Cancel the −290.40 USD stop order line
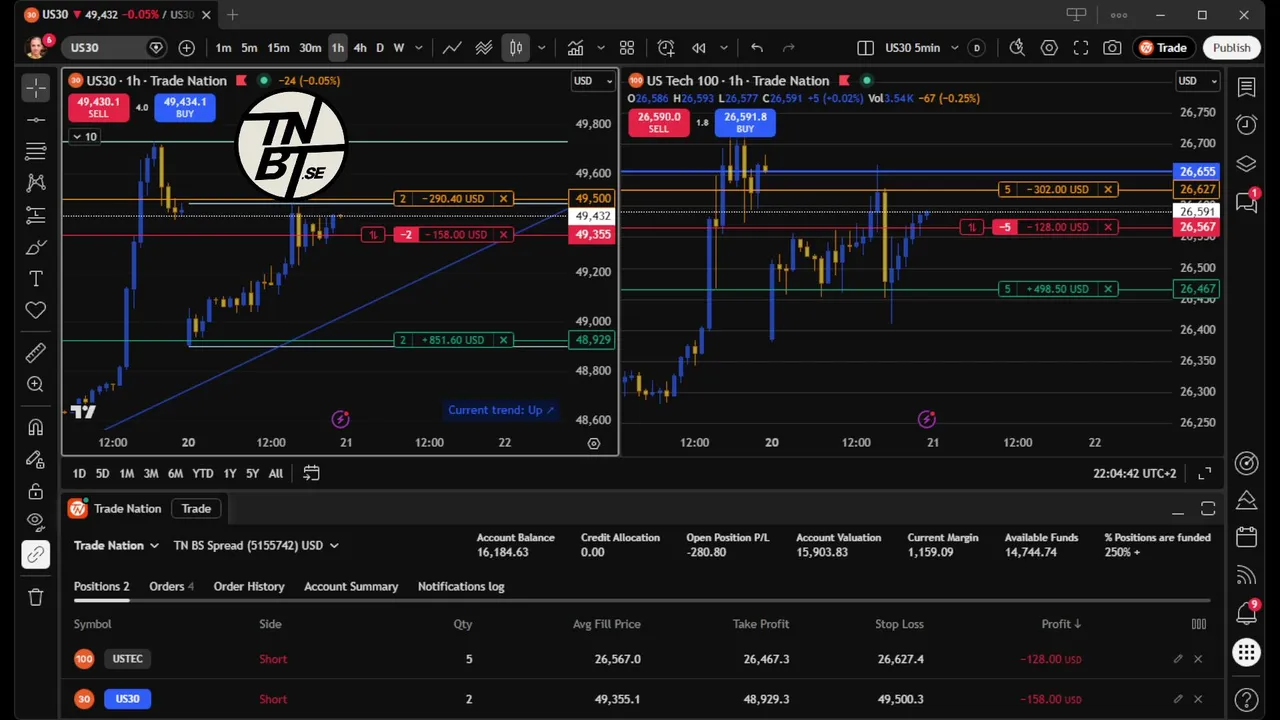 [x=504, y=199]
